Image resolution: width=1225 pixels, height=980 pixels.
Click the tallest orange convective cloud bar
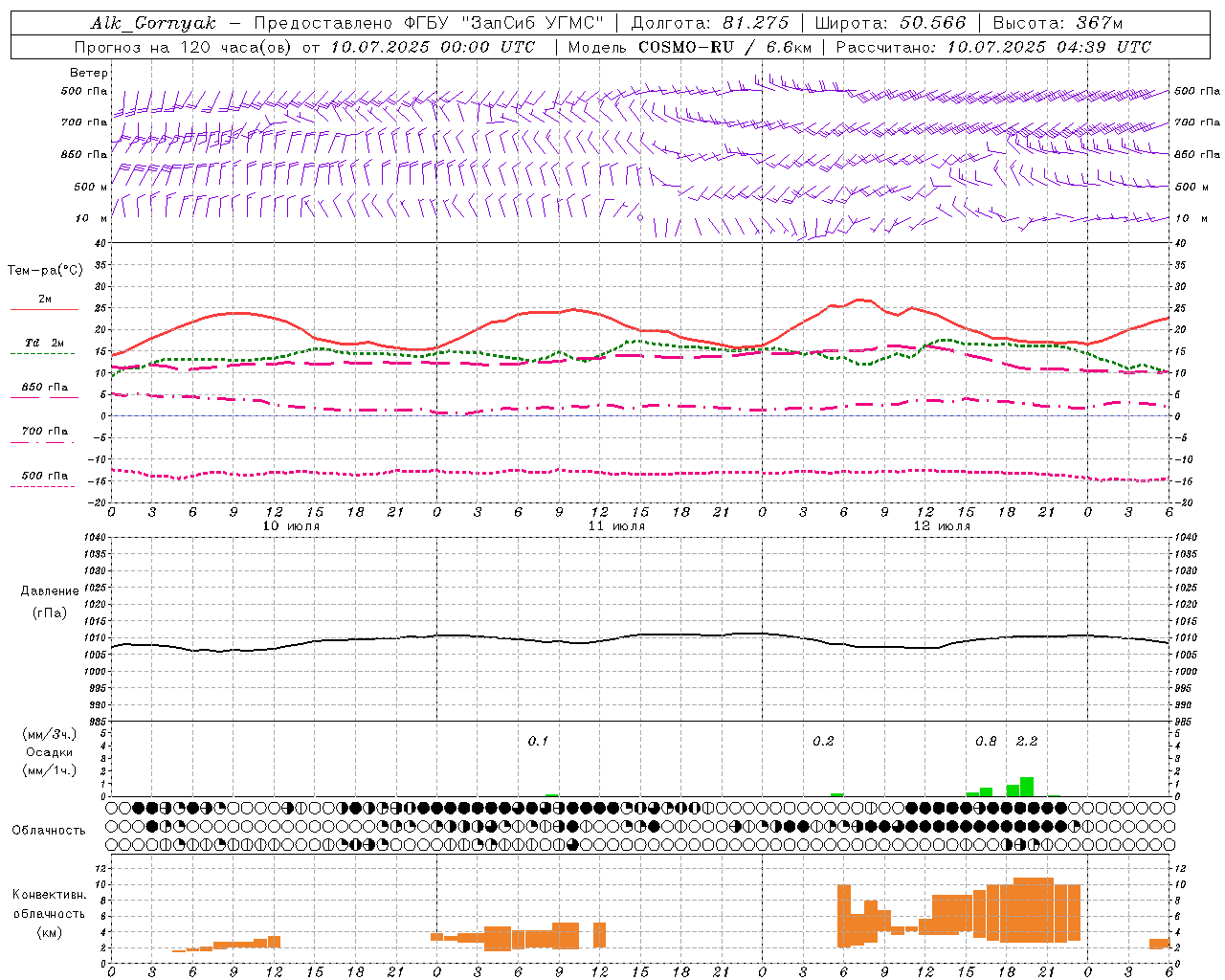(1034, 910)
